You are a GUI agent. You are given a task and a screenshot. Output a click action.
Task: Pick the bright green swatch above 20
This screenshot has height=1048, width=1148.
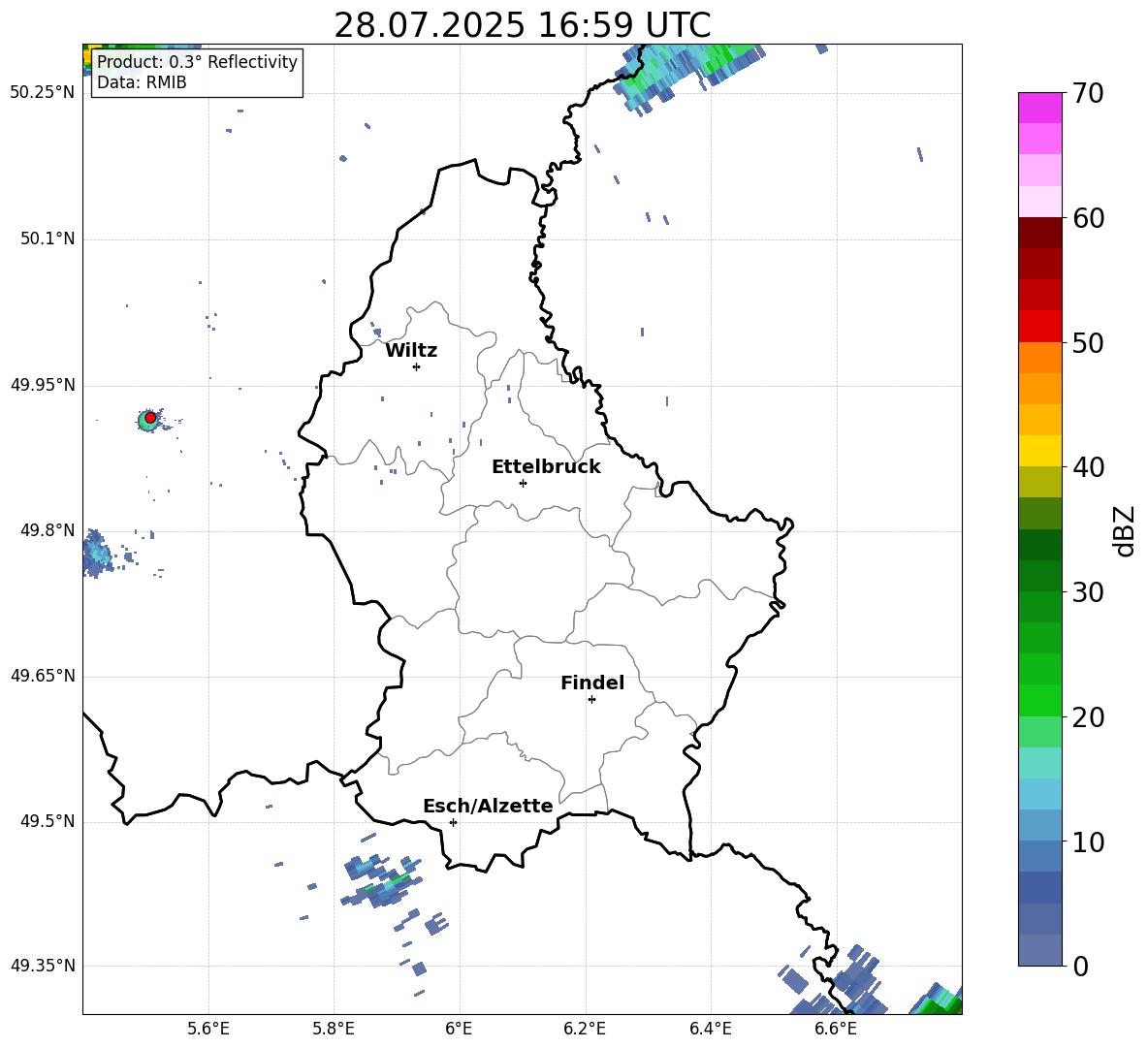coord(1039,700)
